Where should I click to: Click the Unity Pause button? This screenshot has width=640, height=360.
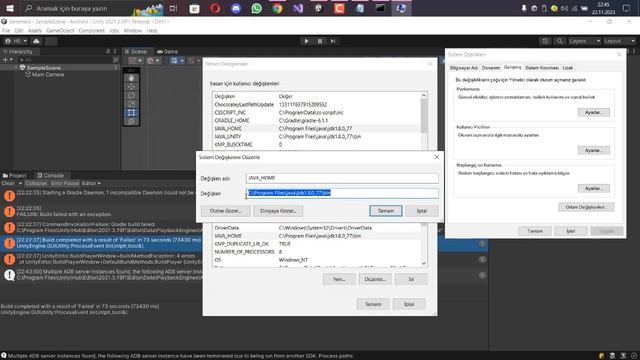click(x=320, y=41)
